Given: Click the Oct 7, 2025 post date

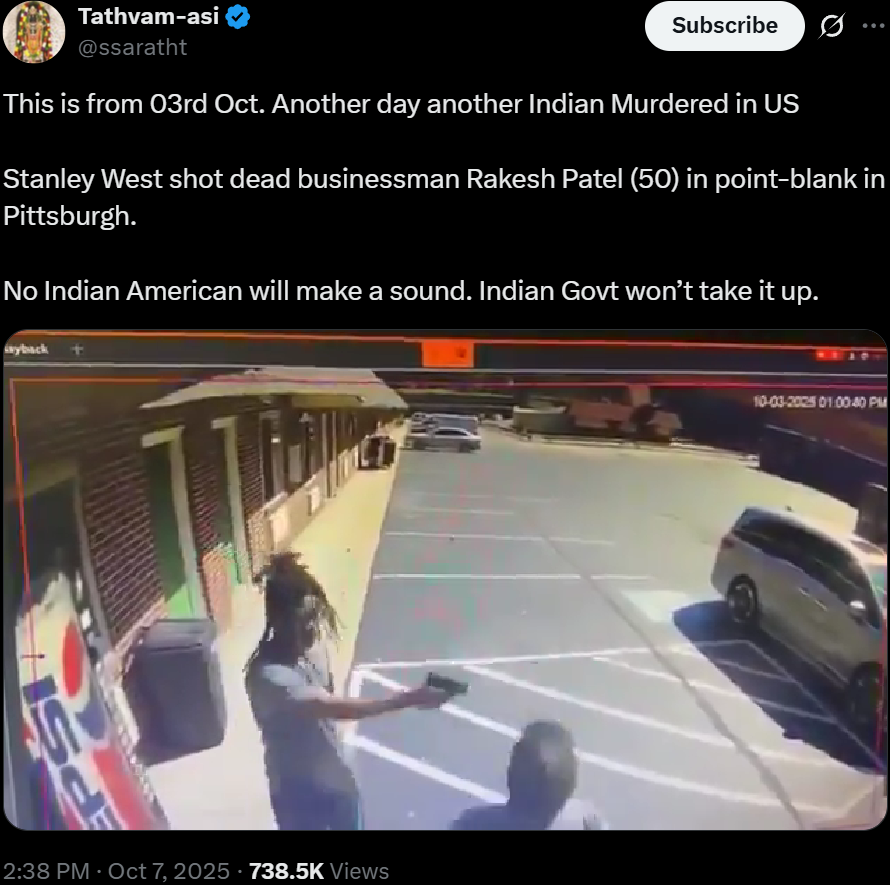Looking at the screenshot, I should pyautogui.click(x=169, y=871).
